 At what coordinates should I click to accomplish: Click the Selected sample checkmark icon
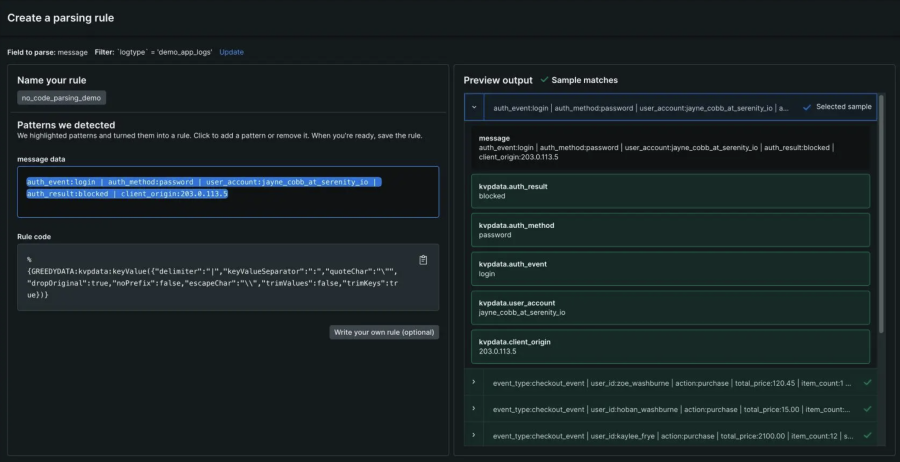[806, 107]
